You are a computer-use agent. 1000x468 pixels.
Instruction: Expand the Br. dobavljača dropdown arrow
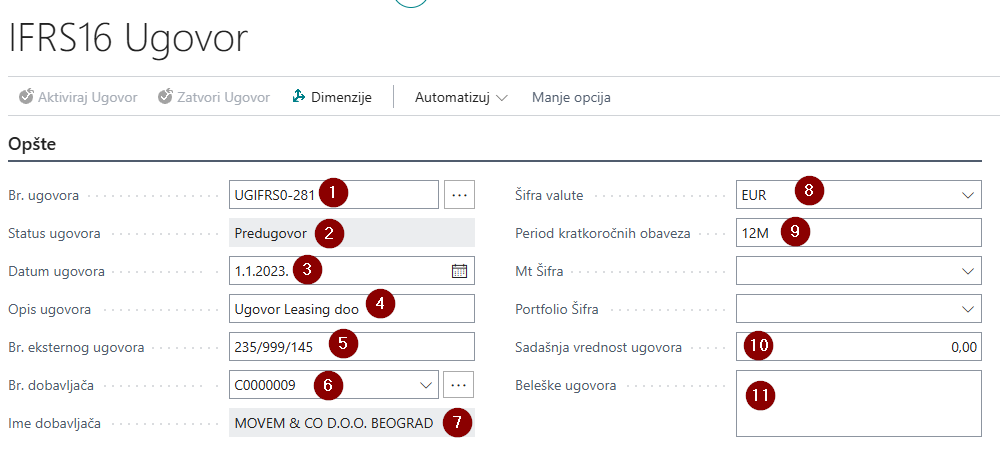pyautogui.click(x=426, y=385)
